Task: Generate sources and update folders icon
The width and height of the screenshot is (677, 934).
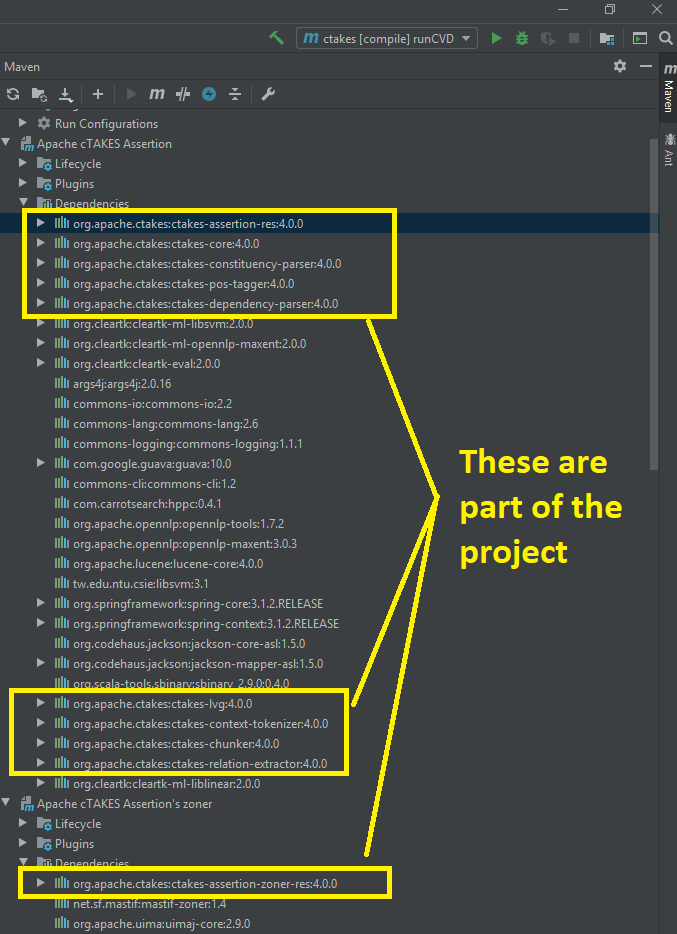Action: tap(39, 94)
